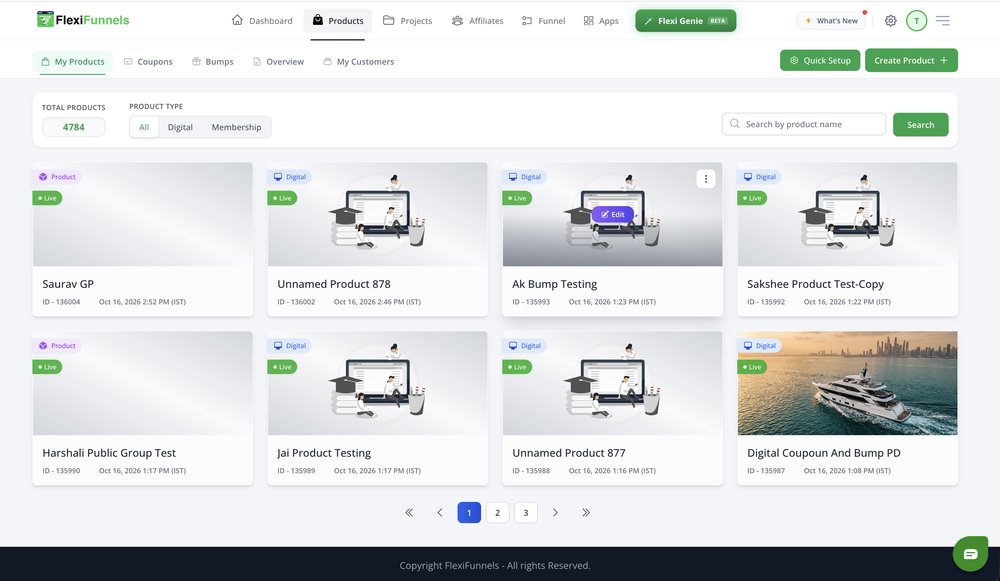Click ID - 135987 under Digital Coupoun product
The image size is (1000, 581).
765,471
